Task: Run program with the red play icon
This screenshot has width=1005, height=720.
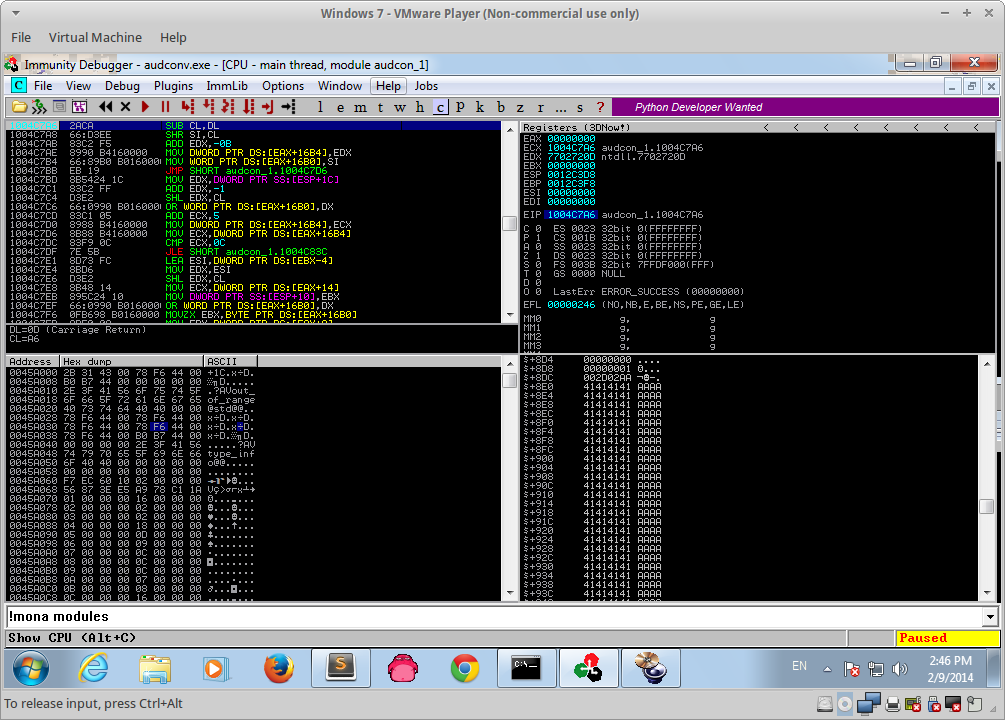Action: tap(145, 107)
